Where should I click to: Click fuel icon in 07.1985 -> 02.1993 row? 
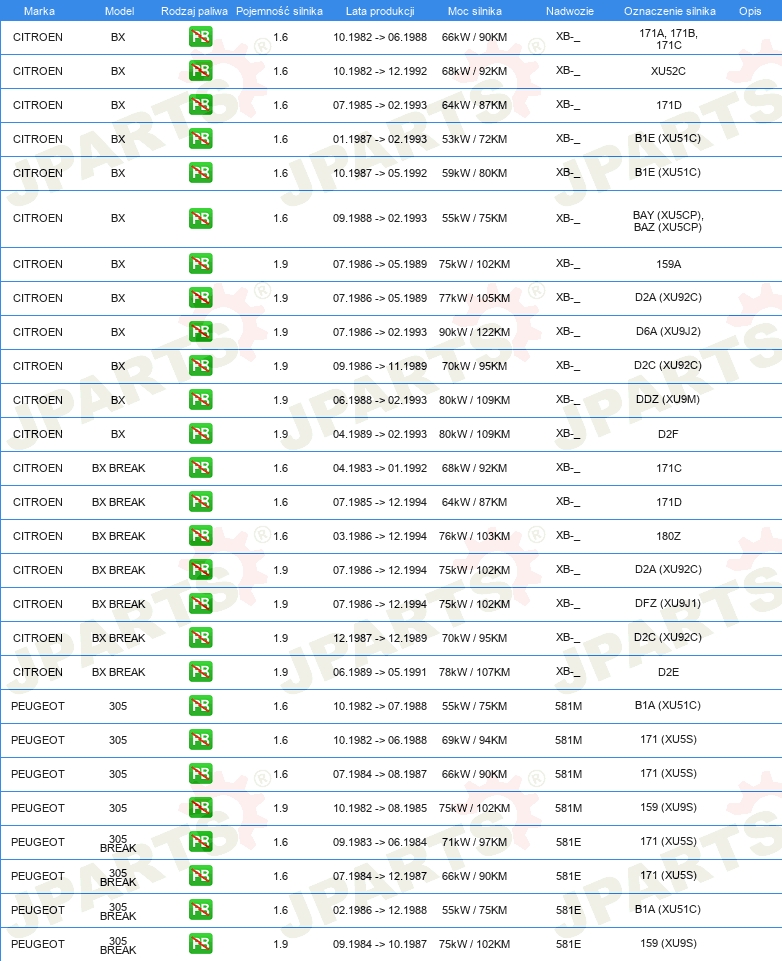click(200, 105)
